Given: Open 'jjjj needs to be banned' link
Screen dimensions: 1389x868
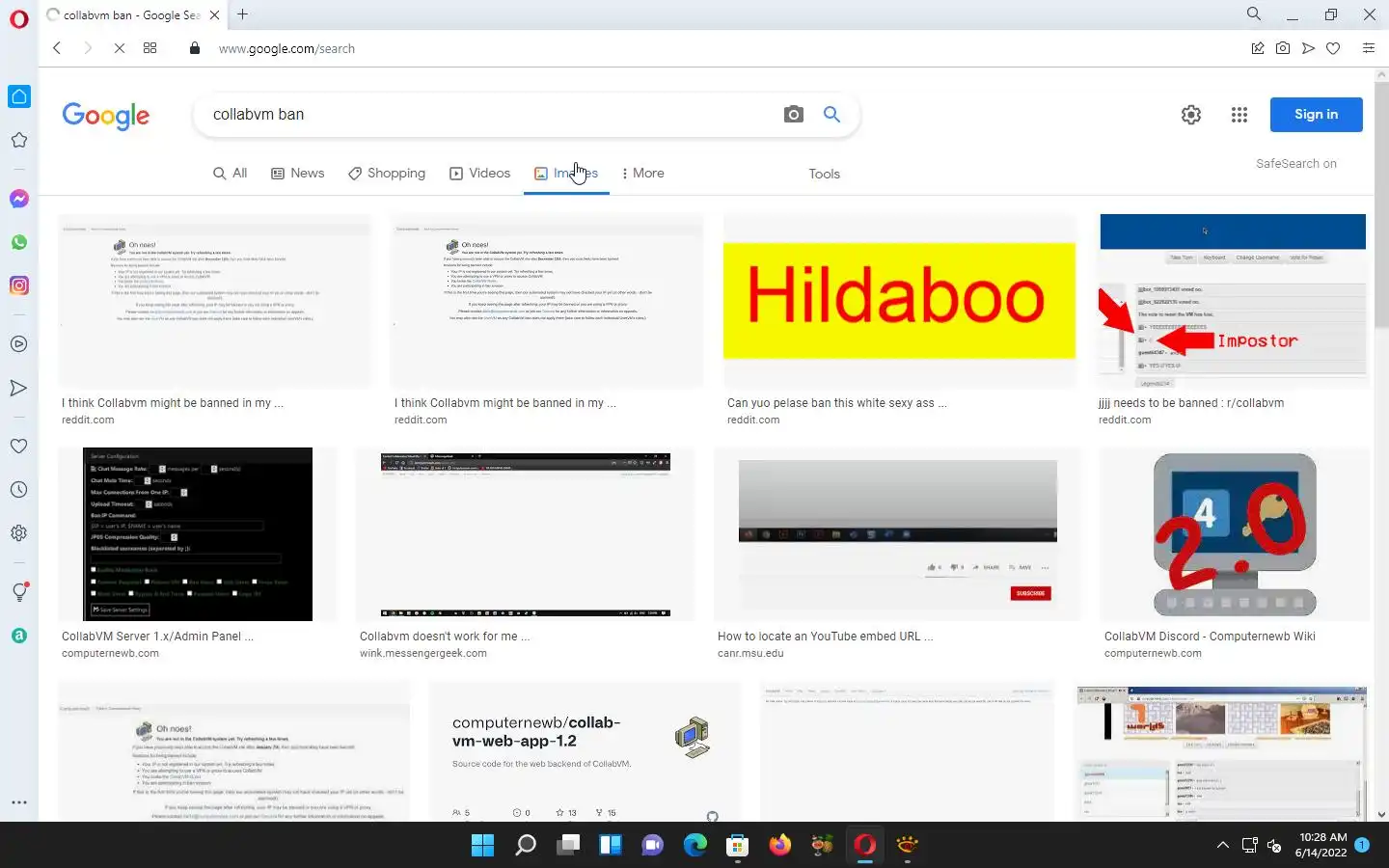Looking at the screenshot, I should (1191, 403).
